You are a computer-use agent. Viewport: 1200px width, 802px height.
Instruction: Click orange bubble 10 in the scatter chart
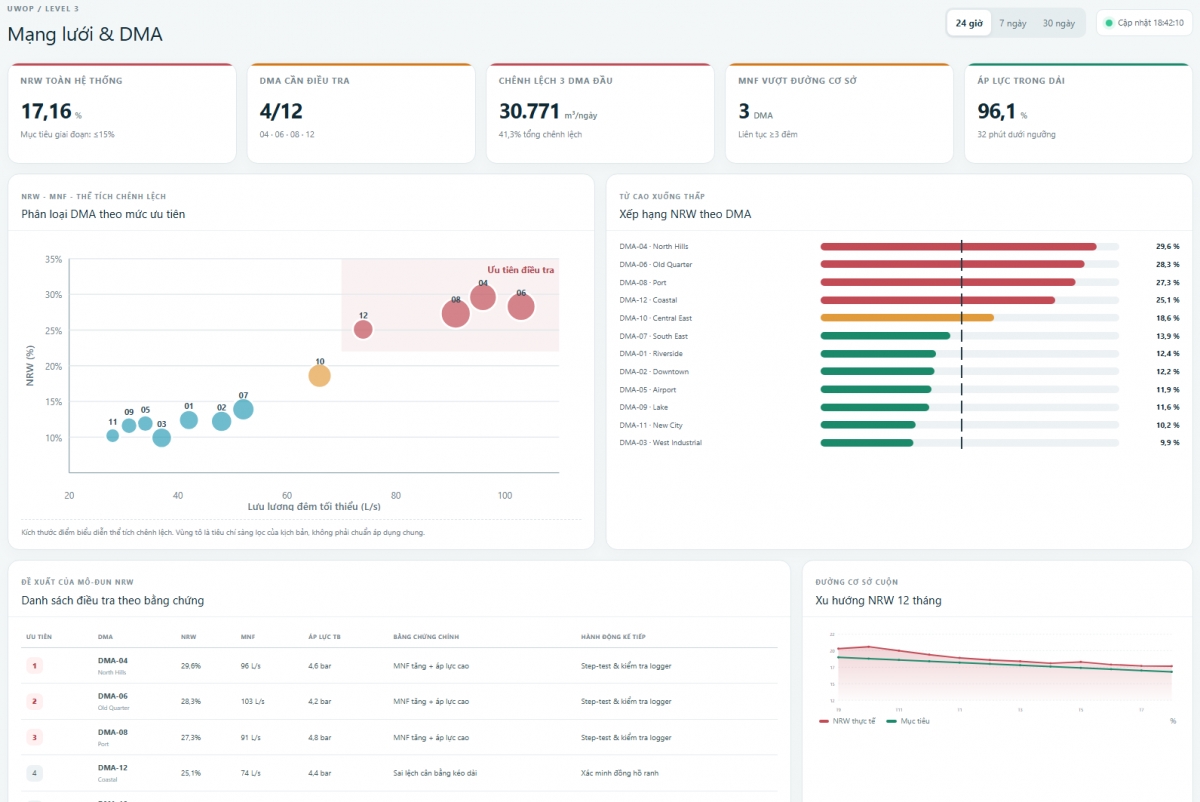(x=319, y=376)
